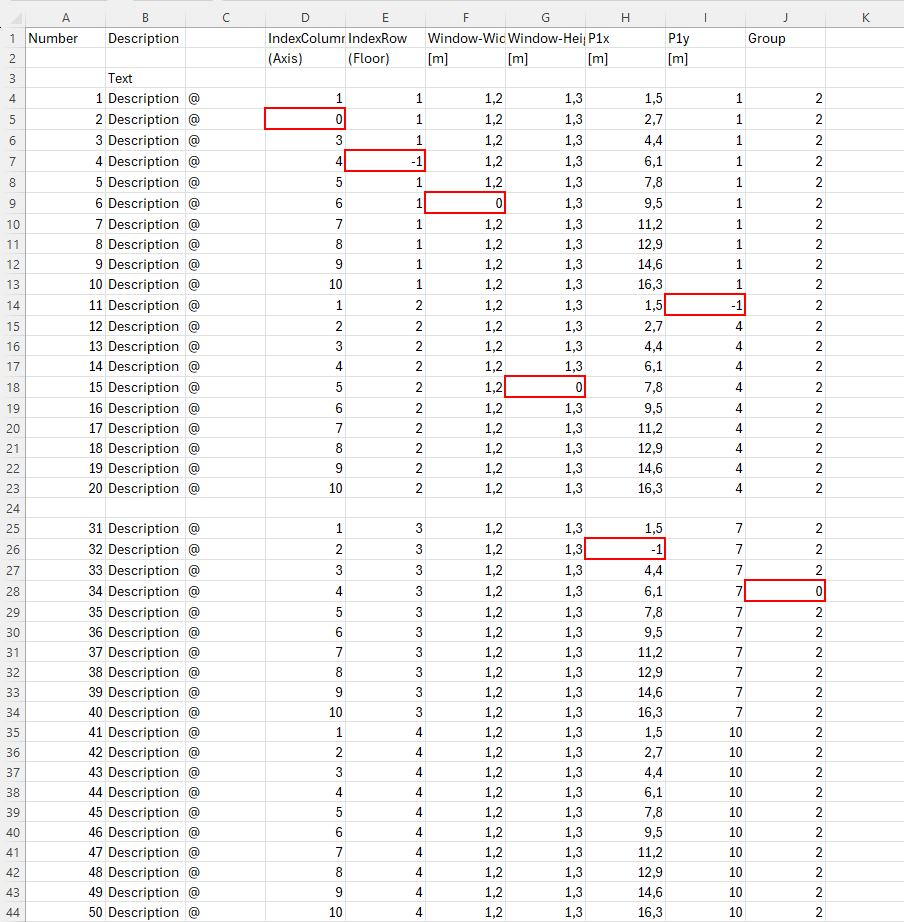Select the red-outlined -1 cell in column H
The width and height of the screenshot is (904, 922).
click(625, 549)
